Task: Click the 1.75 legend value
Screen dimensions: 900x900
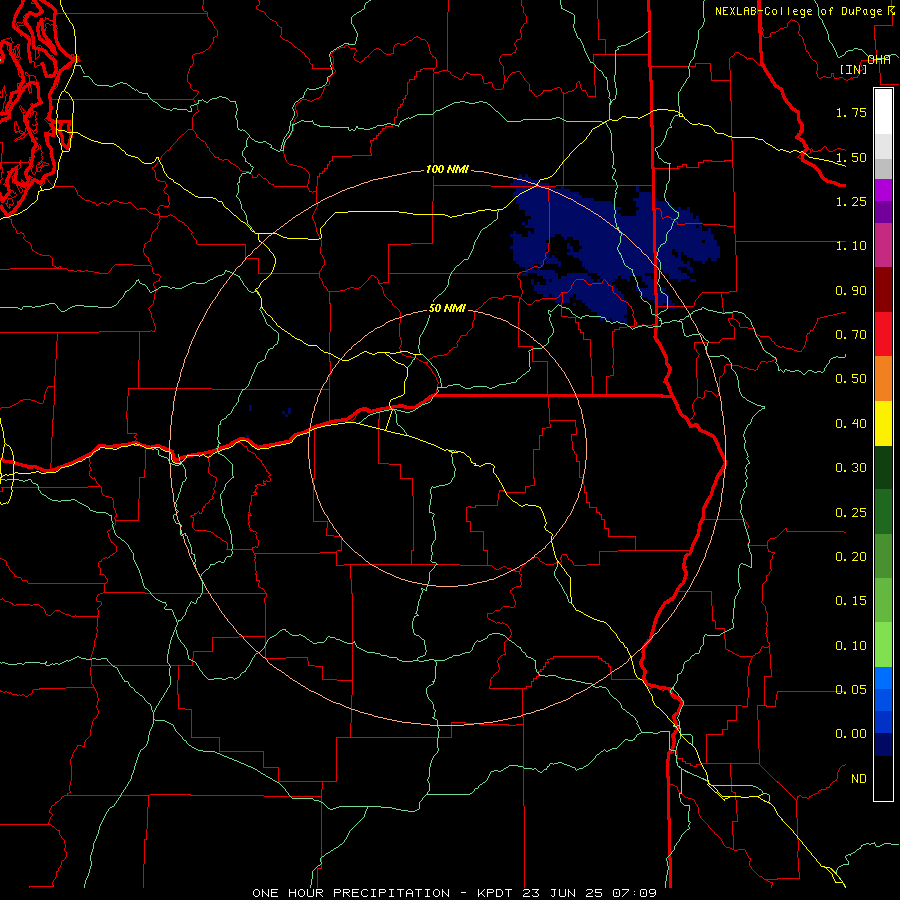Action: point(851,112)
